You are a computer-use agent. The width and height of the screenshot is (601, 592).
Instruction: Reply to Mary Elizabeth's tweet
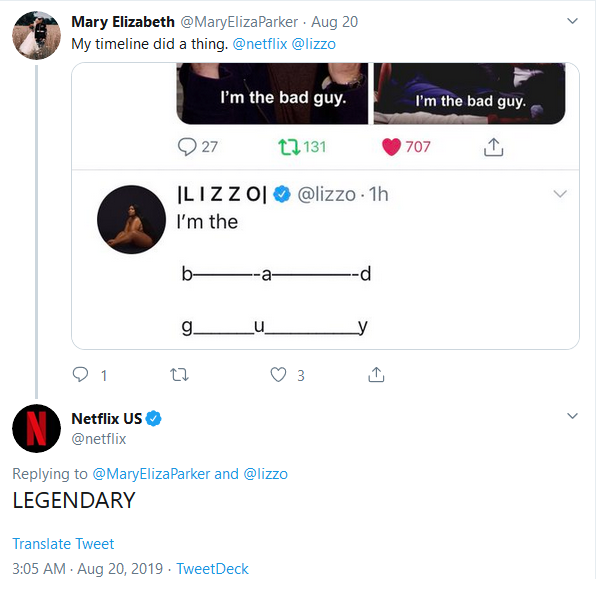point(82,375)
